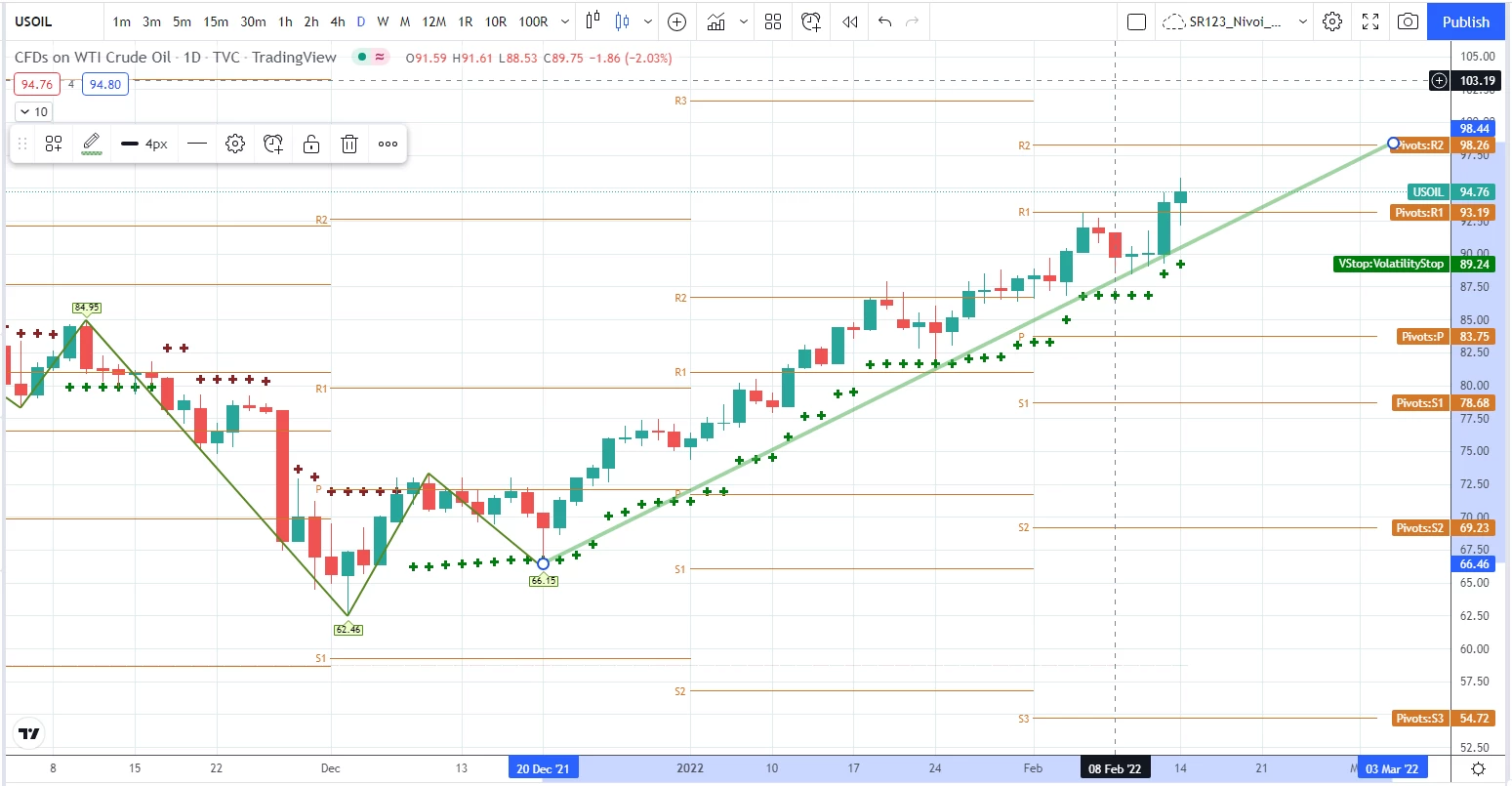Screen dimensions: 1512x786
Task: Select the Weekly (W) timeframe
Action: pos(382,21)
